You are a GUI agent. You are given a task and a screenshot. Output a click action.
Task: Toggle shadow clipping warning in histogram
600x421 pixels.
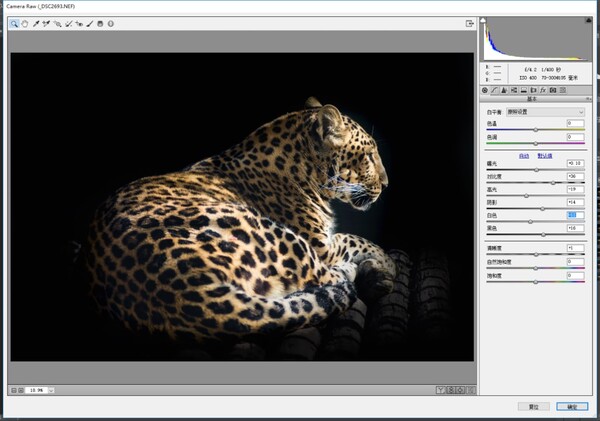(x=483, y=20)
